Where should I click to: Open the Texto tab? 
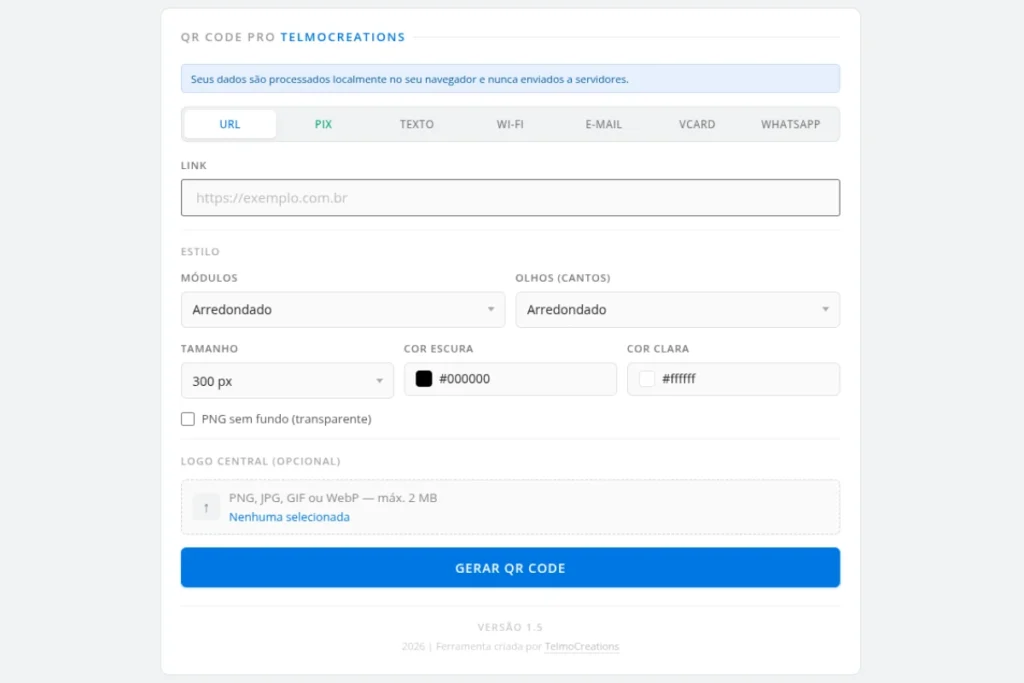pos(417,124)
